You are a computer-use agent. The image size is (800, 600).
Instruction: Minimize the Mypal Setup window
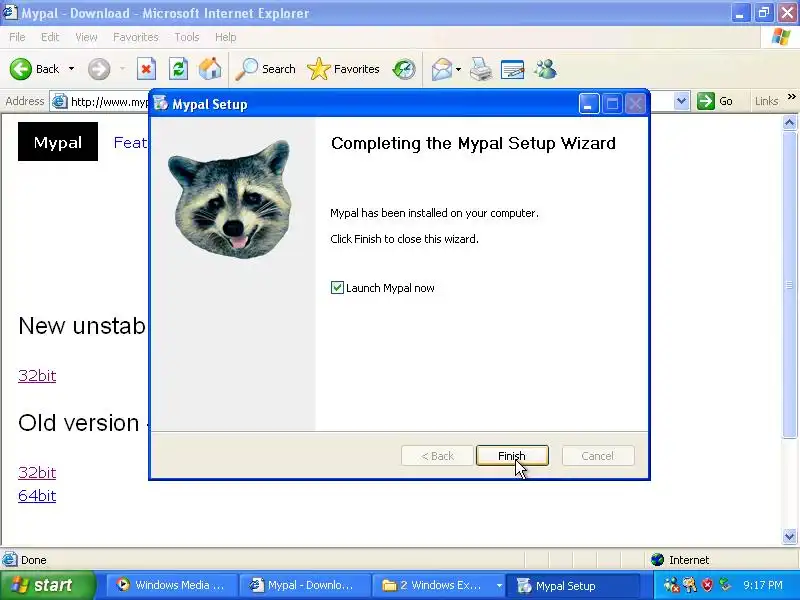pos(588,104)
